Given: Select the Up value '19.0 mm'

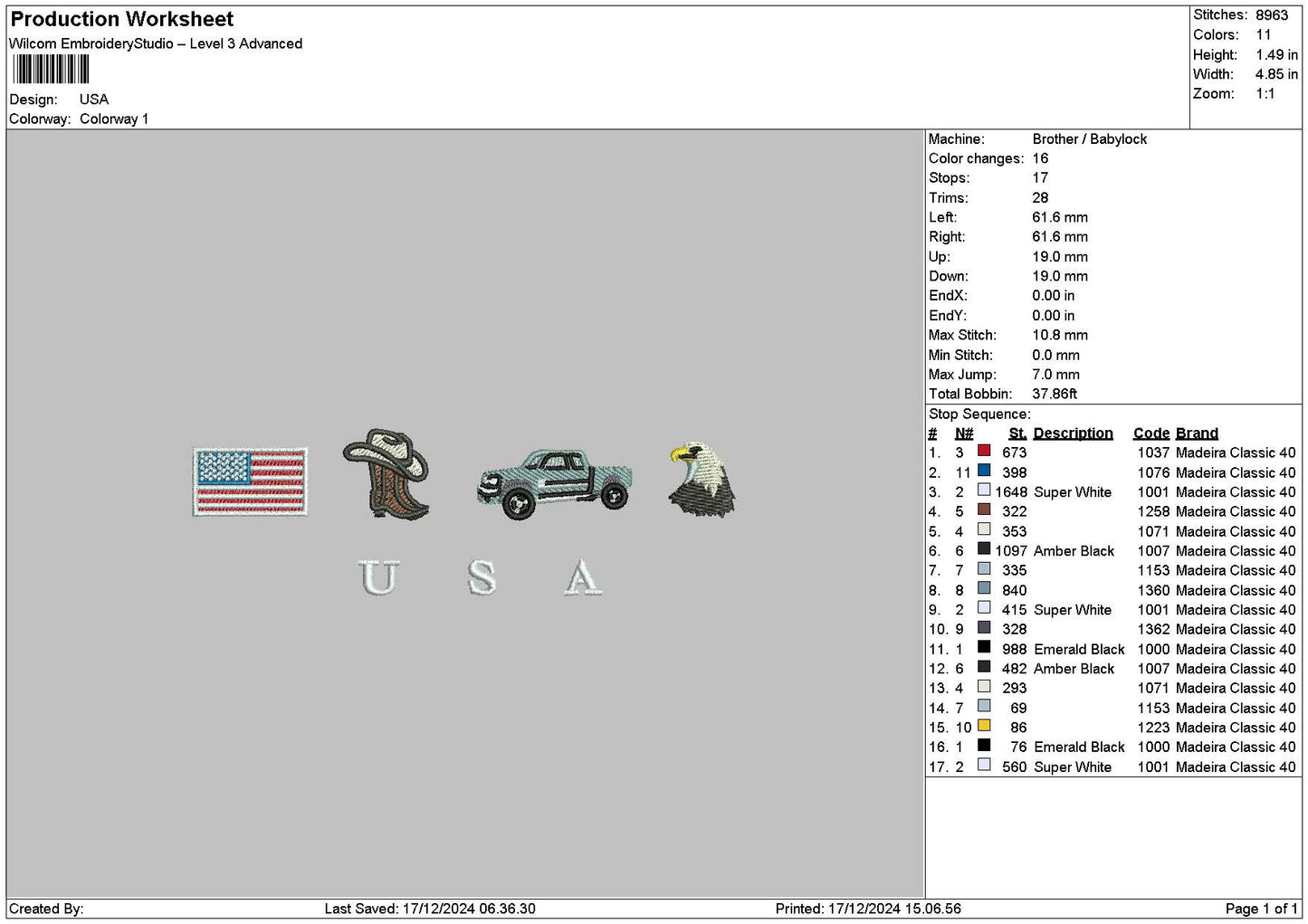Looking at the screenshot, I should point(1060,257).
